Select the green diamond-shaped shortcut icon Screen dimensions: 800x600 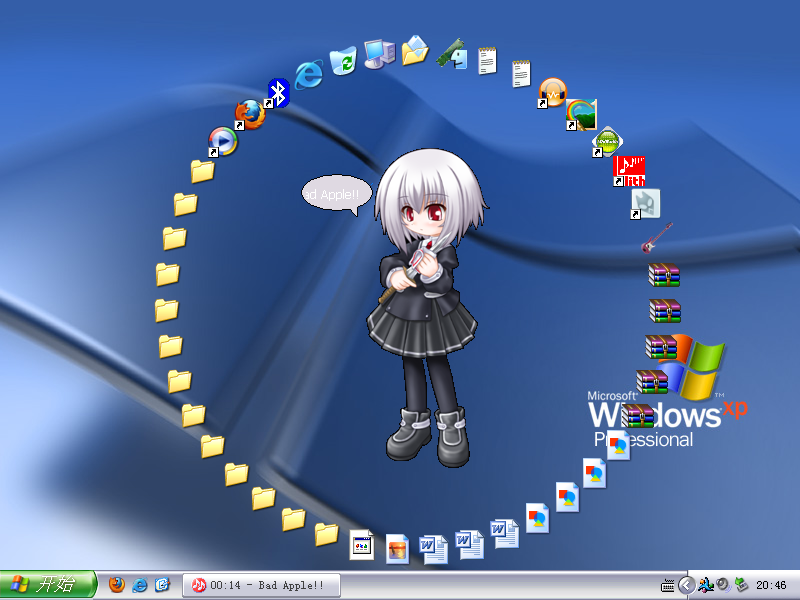pos(607,141)
